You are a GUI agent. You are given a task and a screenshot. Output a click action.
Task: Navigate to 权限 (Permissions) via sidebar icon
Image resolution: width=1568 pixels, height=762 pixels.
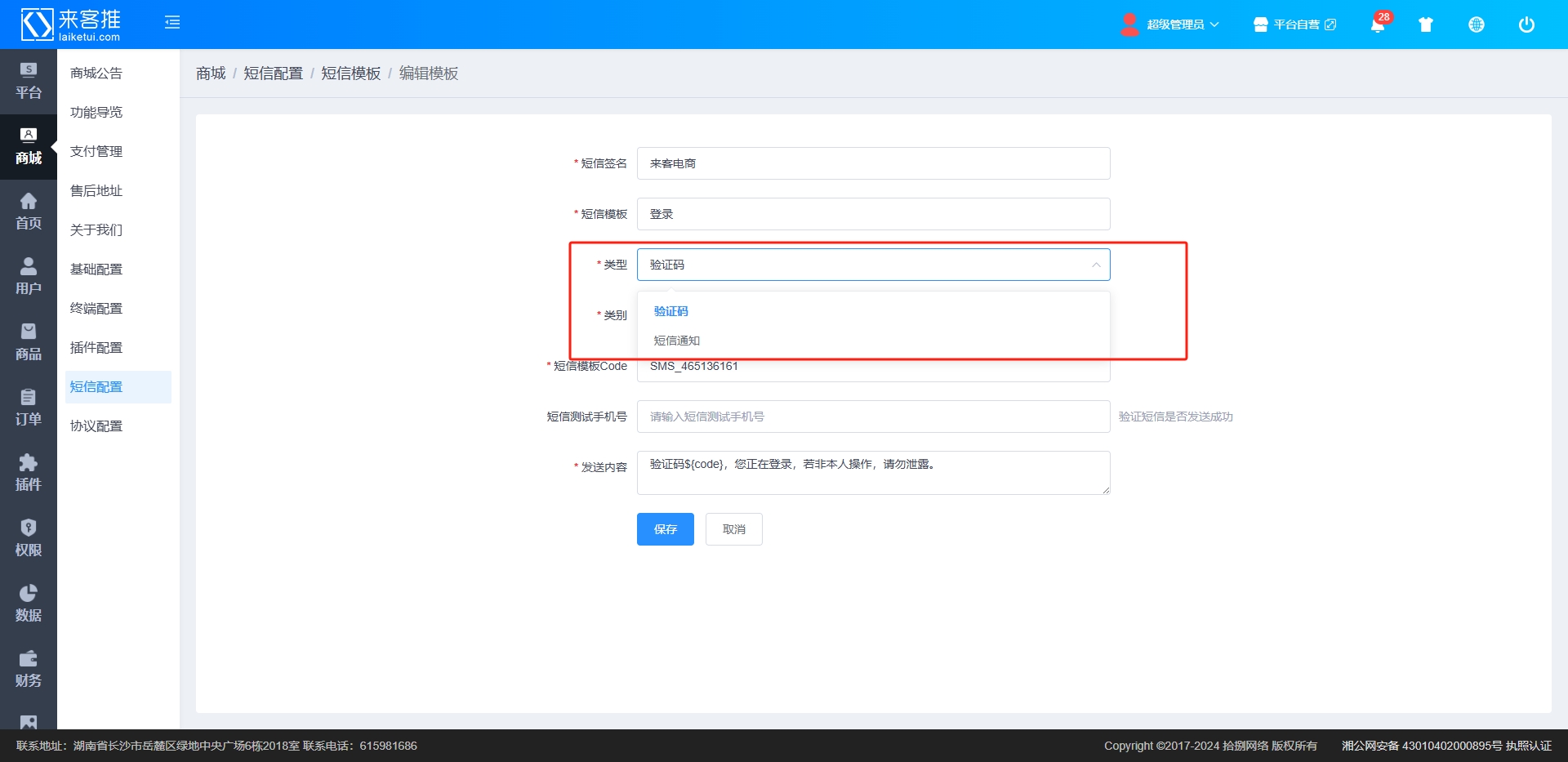pos(29,538)
